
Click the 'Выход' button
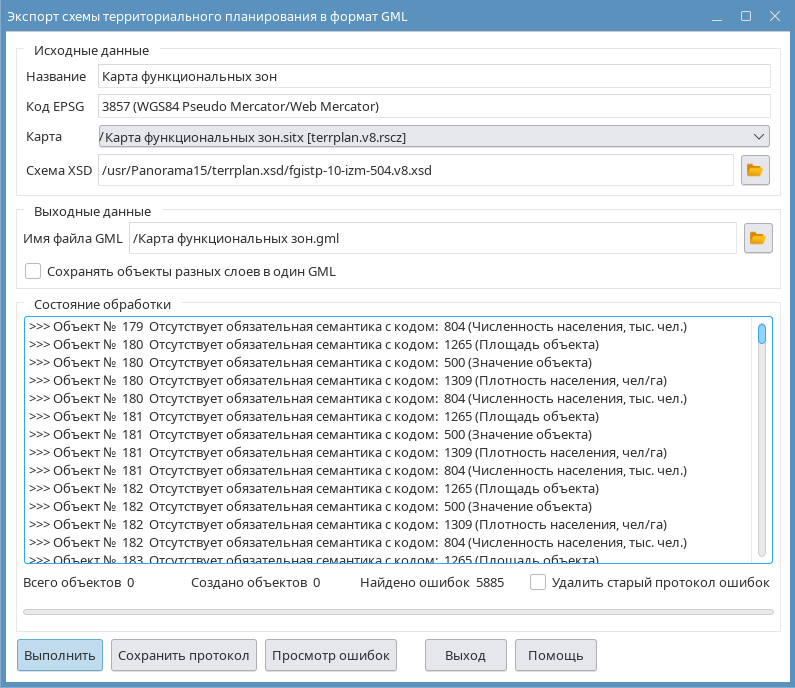[x=465, y=656]
